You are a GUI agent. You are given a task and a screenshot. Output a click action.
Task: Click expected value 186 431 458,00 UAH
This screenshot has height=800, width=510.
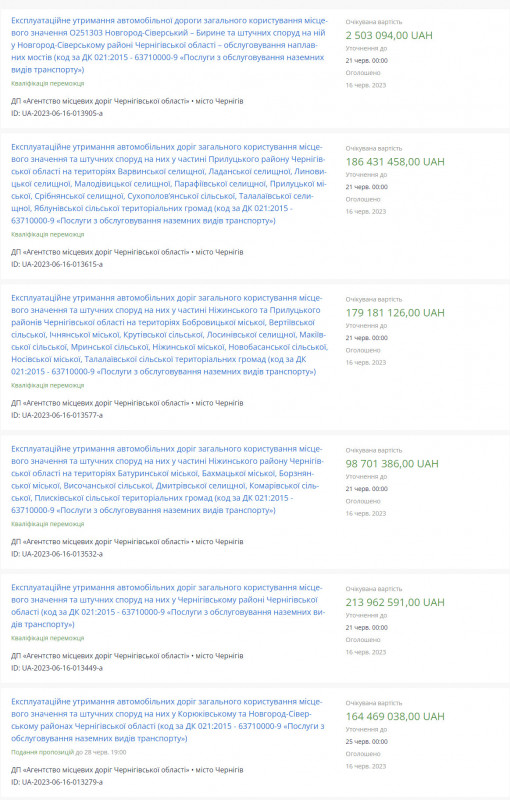coord(395,162)
